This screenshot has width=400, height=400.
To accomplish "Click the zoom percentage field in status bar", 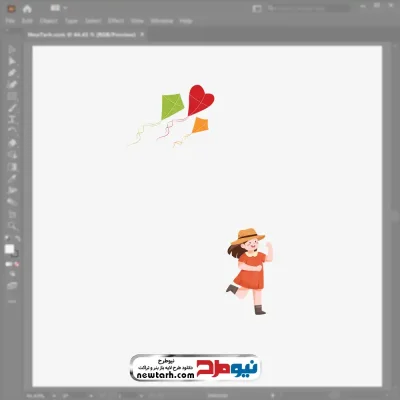I will point(37,396).
